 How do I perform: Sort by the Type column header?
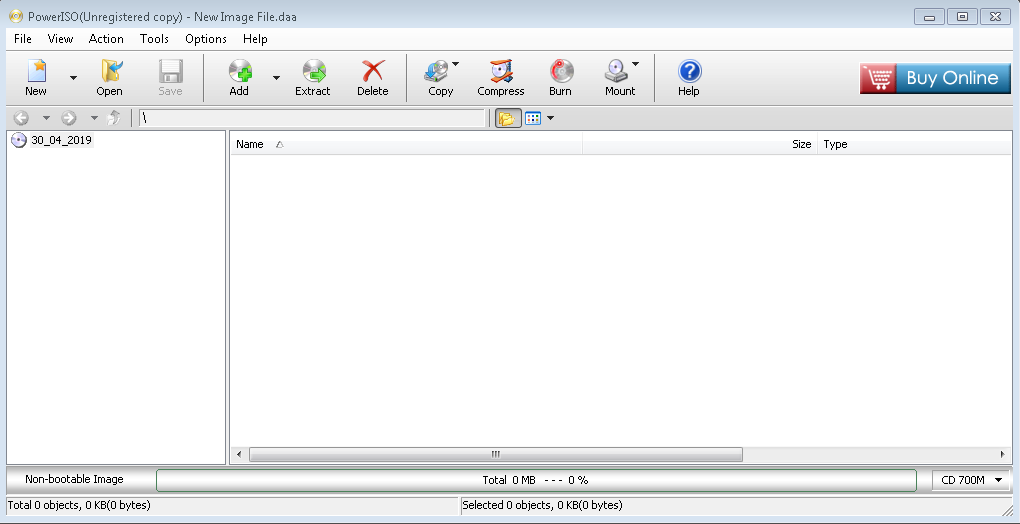tap(915, 144)
